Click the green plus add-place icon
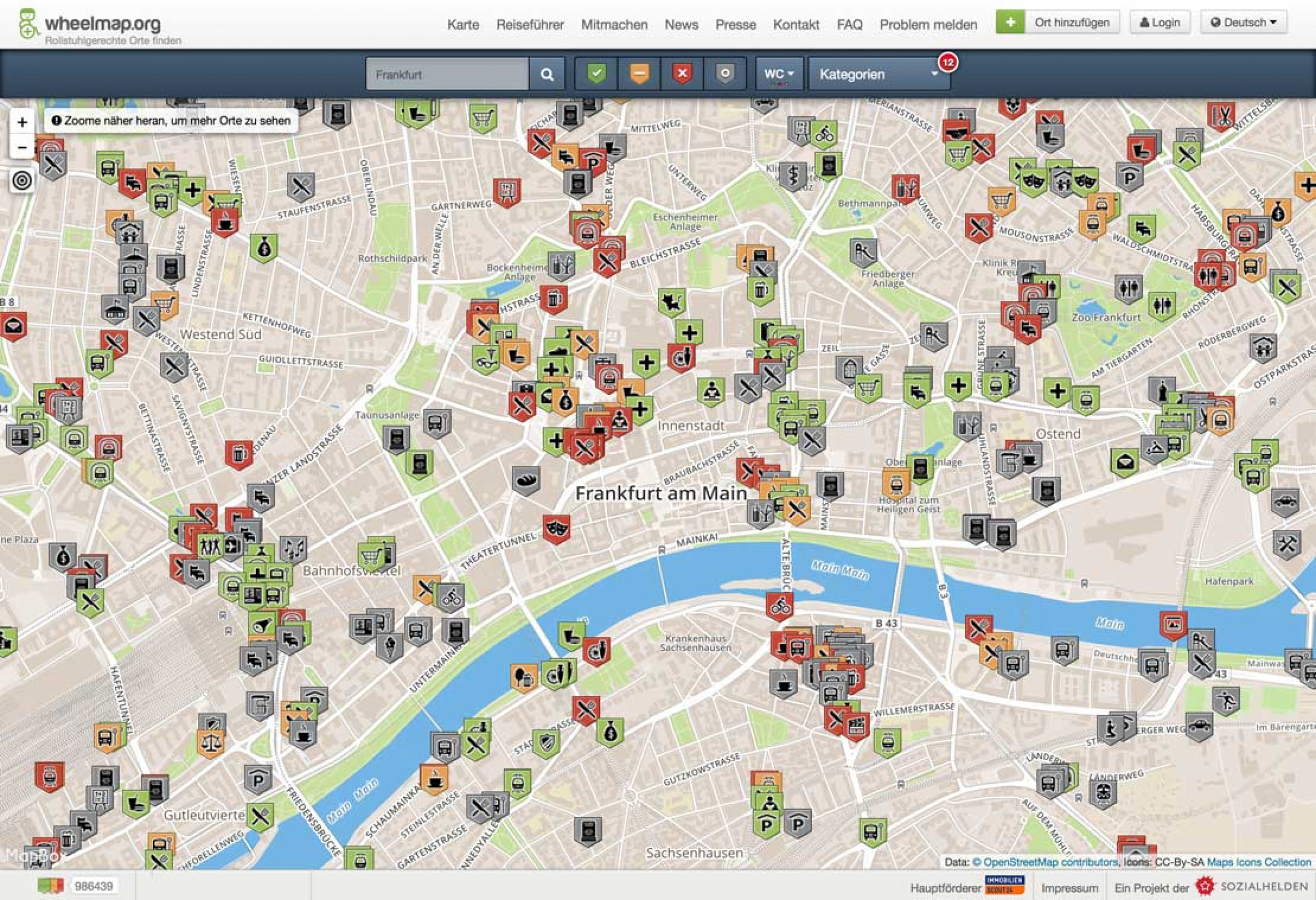Image resolution: width=1316 pixels, height=900 pixels. (x=1011, y=22)
